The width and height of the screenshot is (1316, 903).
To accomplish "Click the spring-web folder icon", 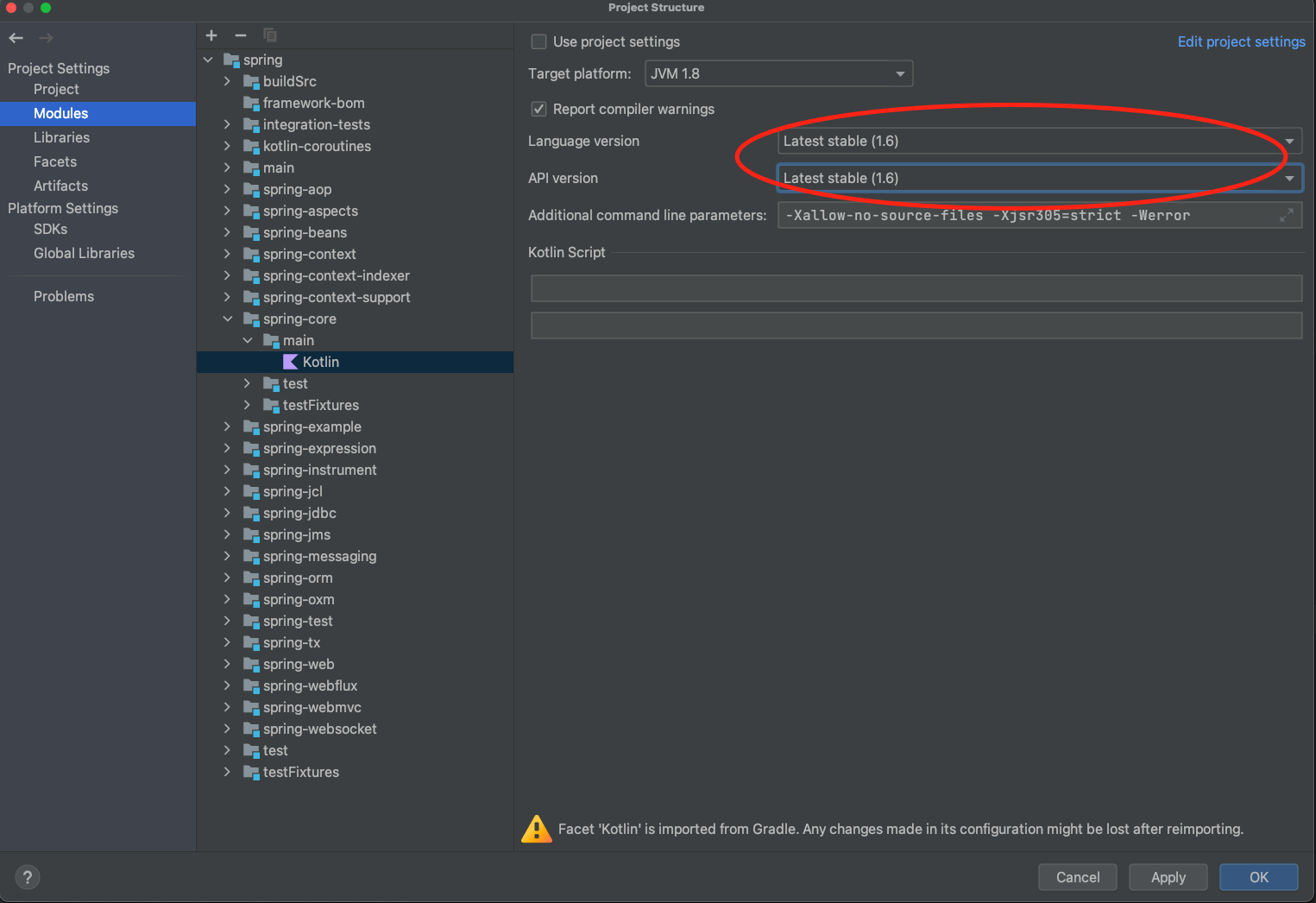I will point(251,664).
